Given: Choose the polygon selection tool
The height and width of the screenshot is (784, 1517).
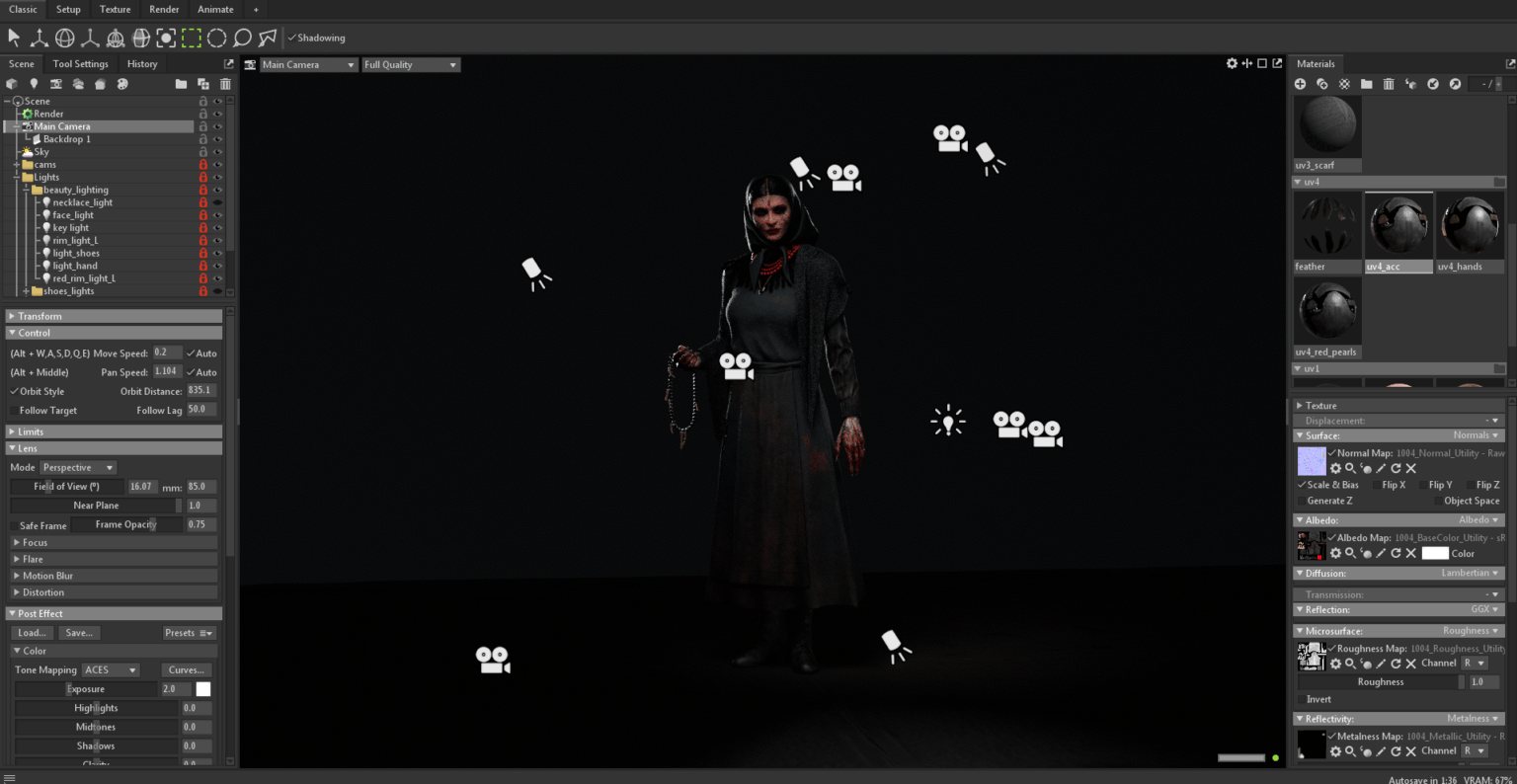Looking at the screenshot, I should coord(268,38).
